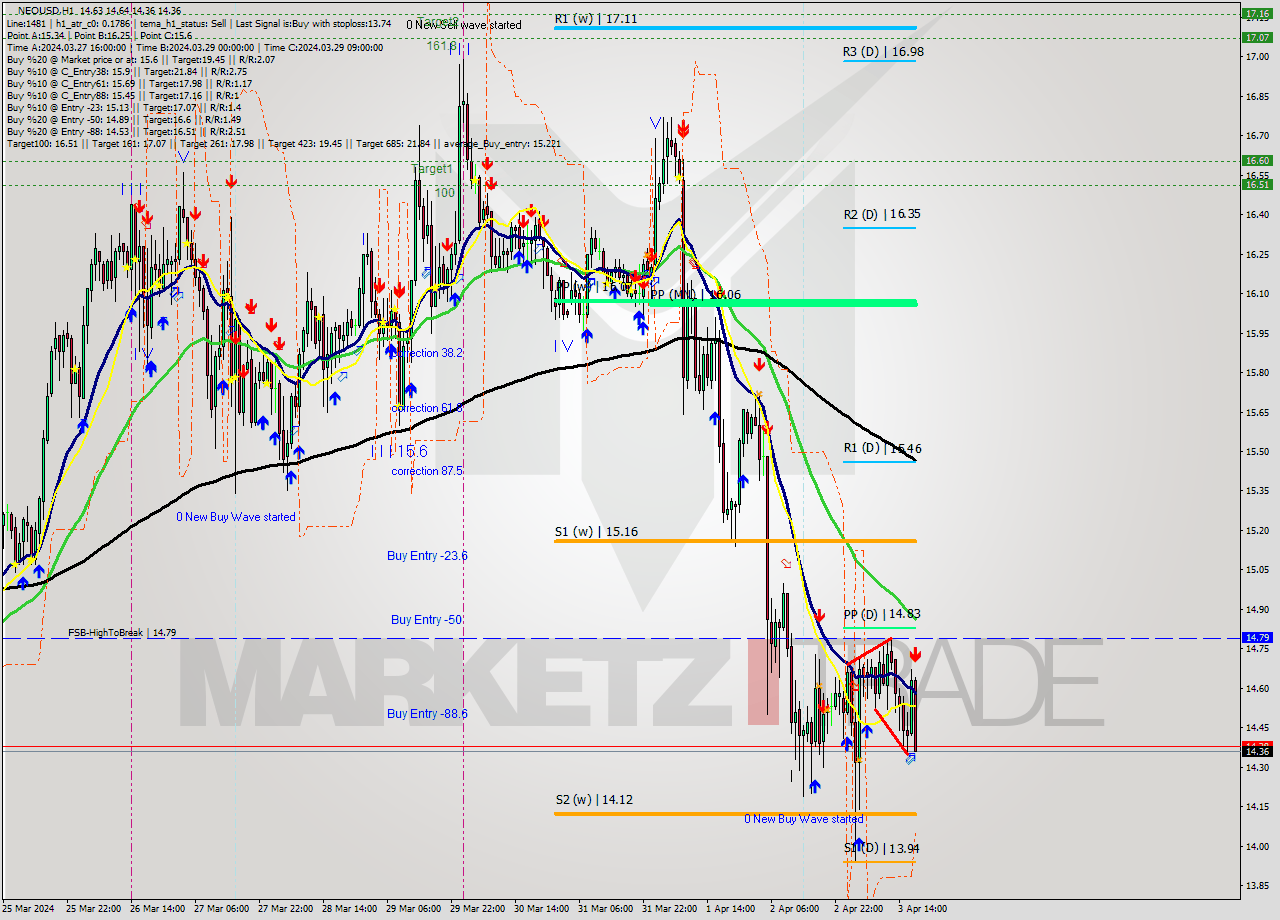Click the '25 Mar 2024' date on time axis

pos(30,909)
